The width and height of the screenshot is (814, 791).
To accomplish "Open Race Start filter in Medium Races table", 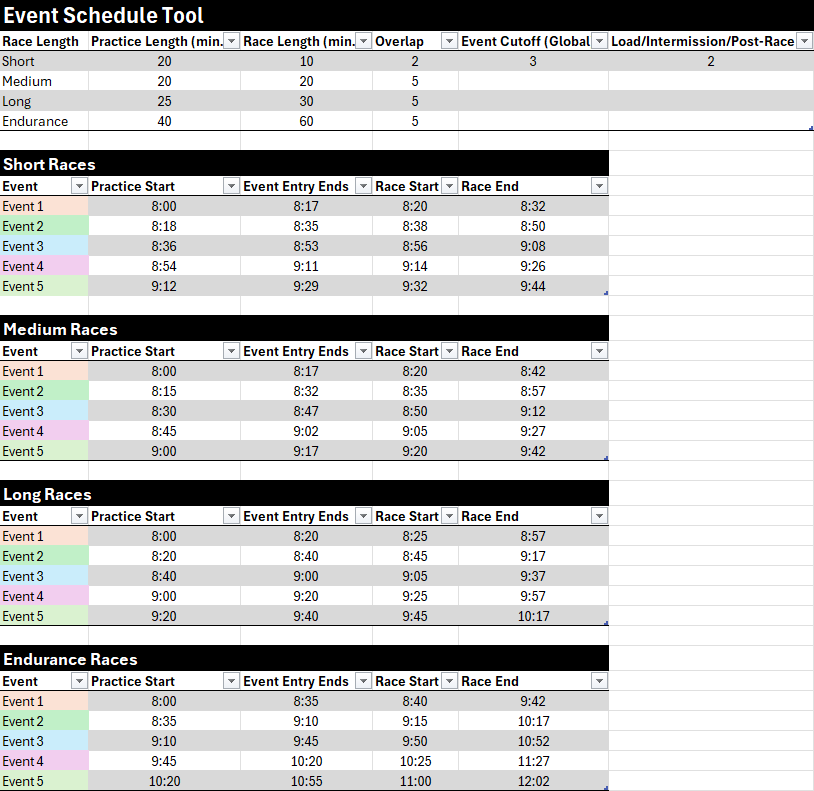I will pos(449,351).
